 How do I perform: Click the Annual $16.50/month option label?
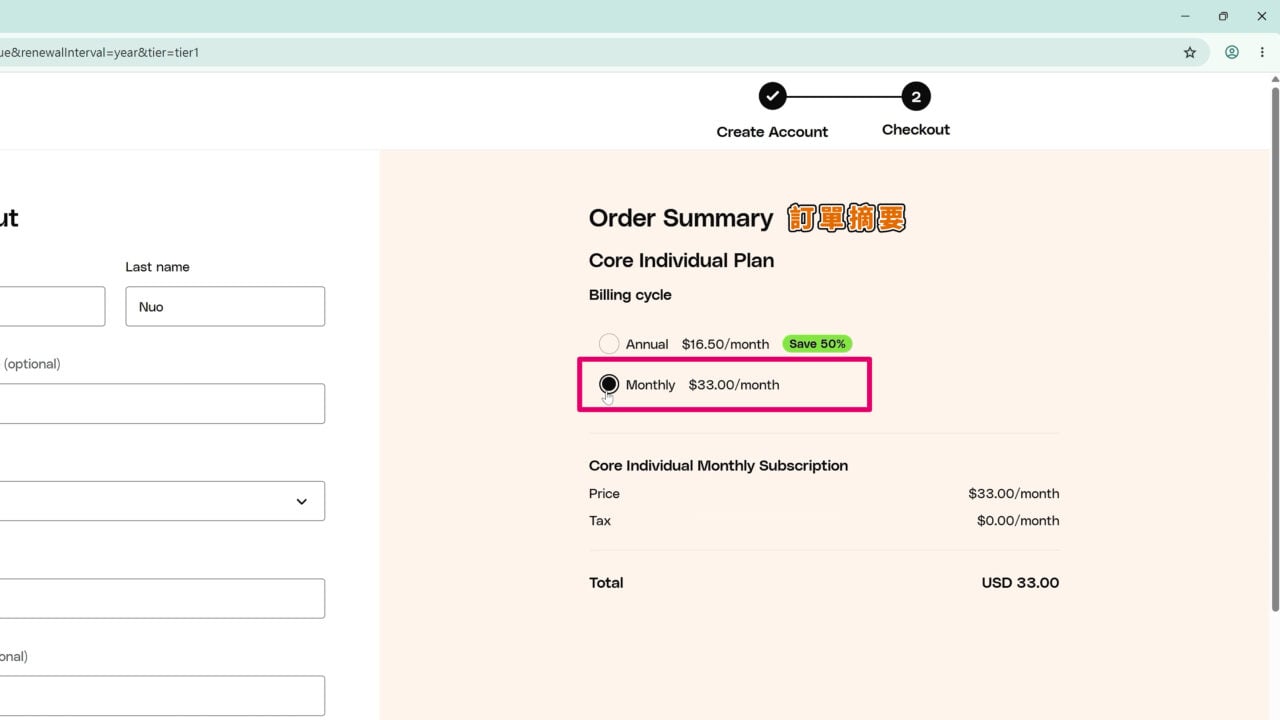pyautogui.click(x=697, y=344)
